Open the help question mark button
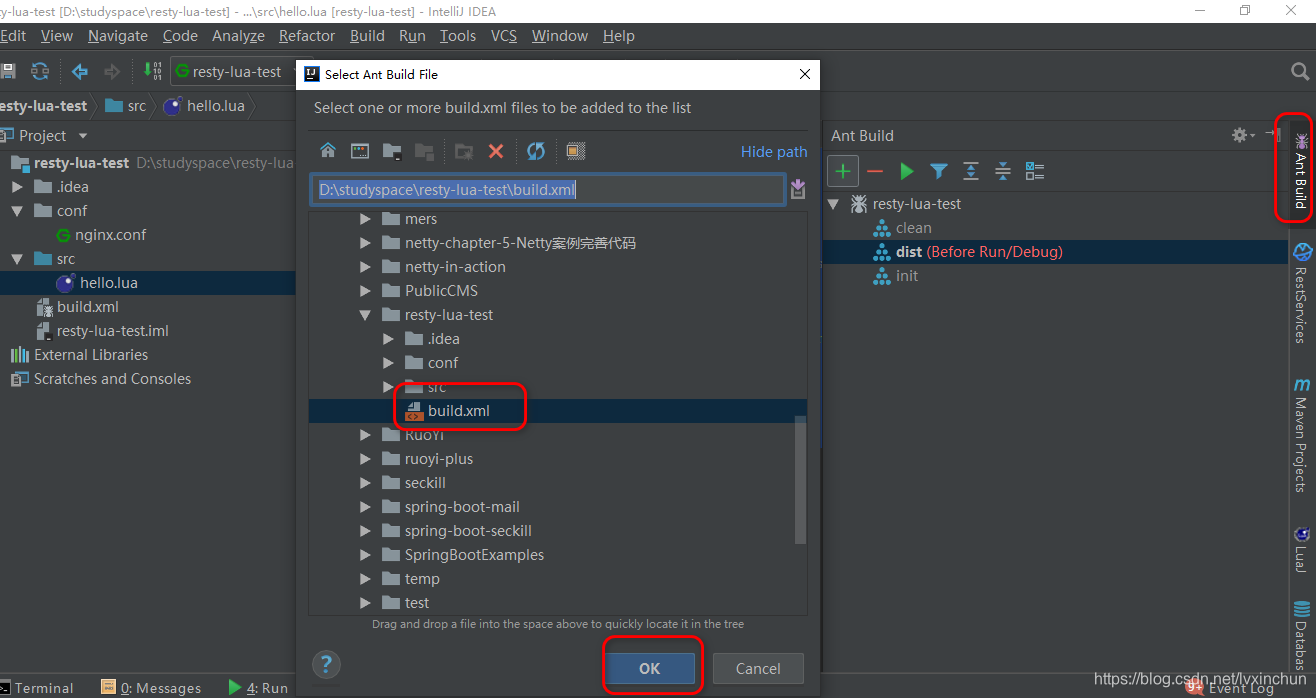The image size is (1316, 698). [326, 664]
